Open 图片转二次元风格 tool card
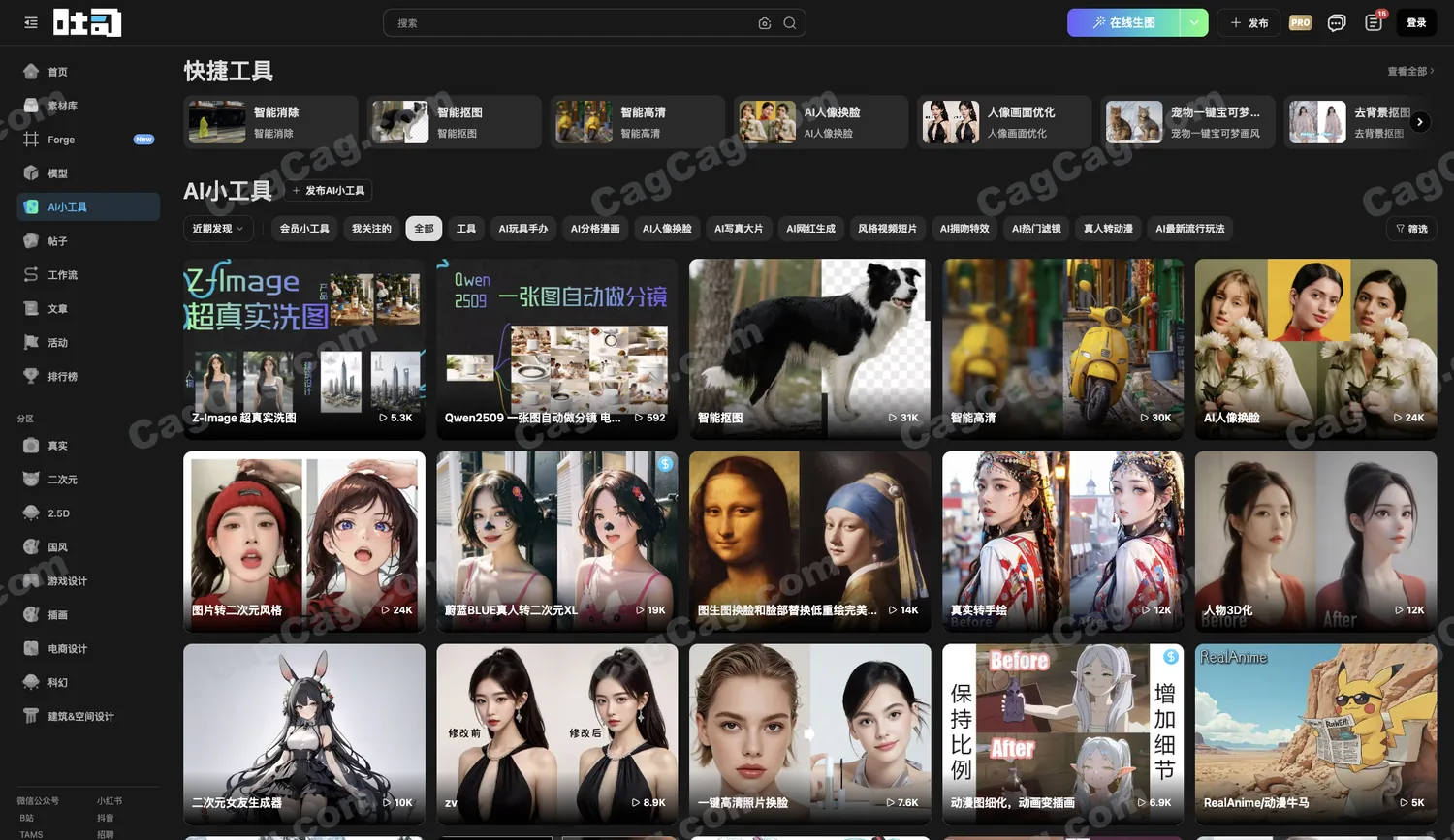Screen dimensions: 1454x840 (x=304, y=542)
